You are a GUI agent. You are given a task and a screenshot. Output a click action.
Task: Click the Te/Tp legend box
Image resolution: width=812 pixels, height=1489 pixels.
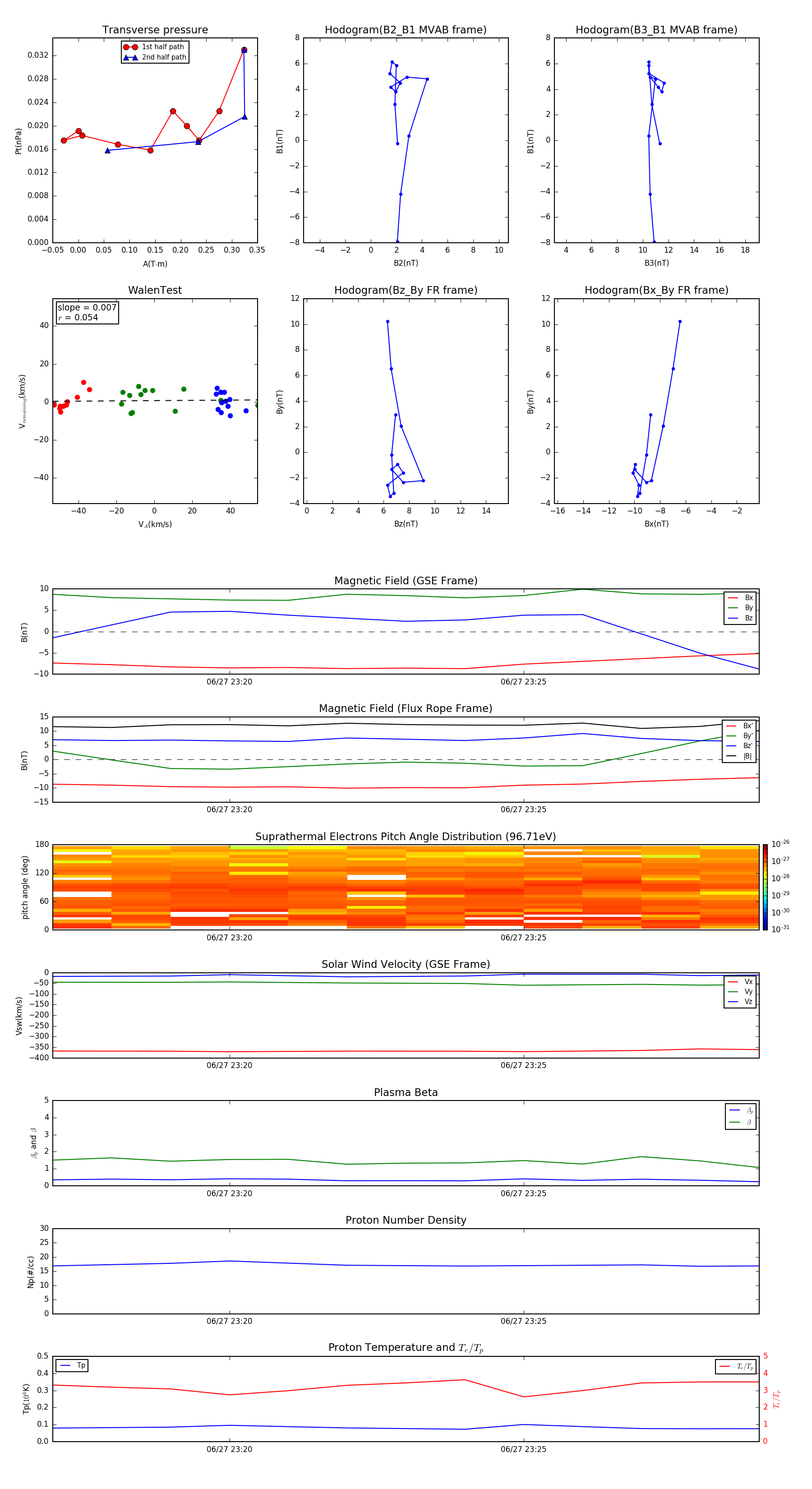click(735, 1366)
